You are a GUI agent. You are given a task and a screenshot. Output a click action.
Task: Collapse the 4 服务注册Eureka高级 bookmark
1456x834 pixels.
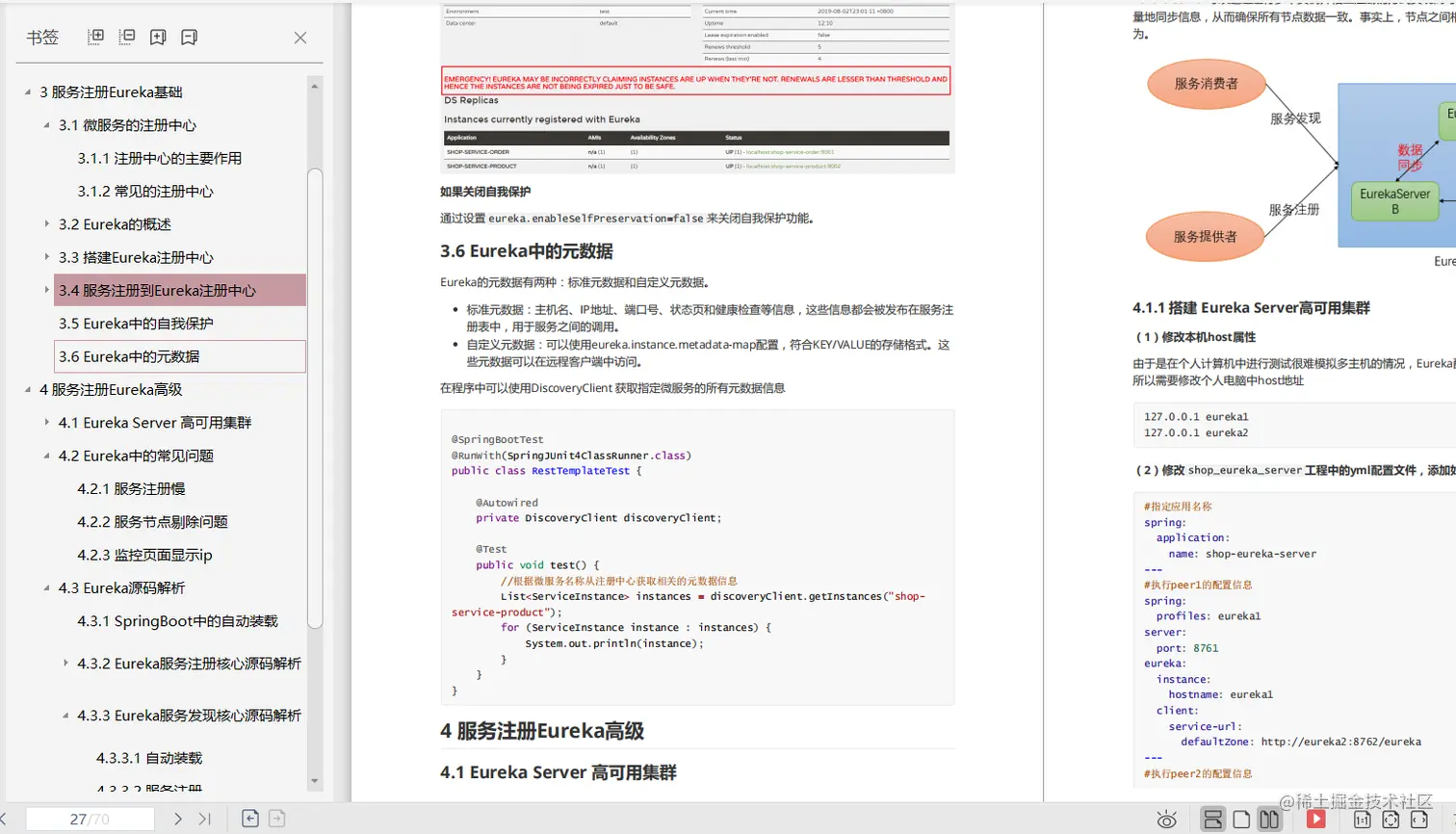coord(28,389)
